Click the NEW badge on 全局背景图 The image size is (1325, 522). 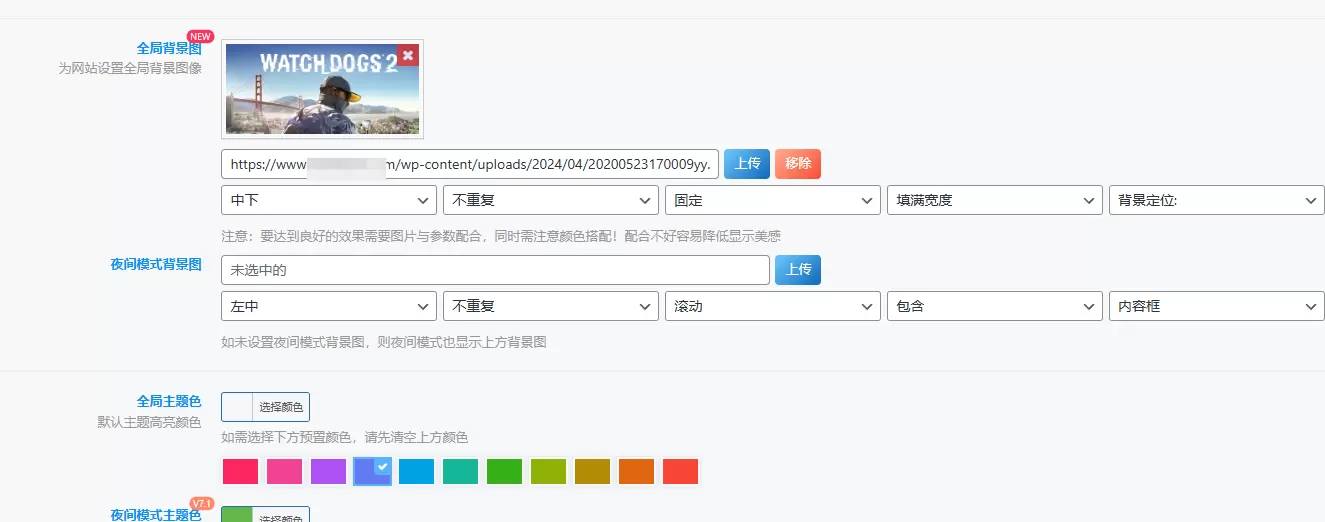[x=200, y=37]
